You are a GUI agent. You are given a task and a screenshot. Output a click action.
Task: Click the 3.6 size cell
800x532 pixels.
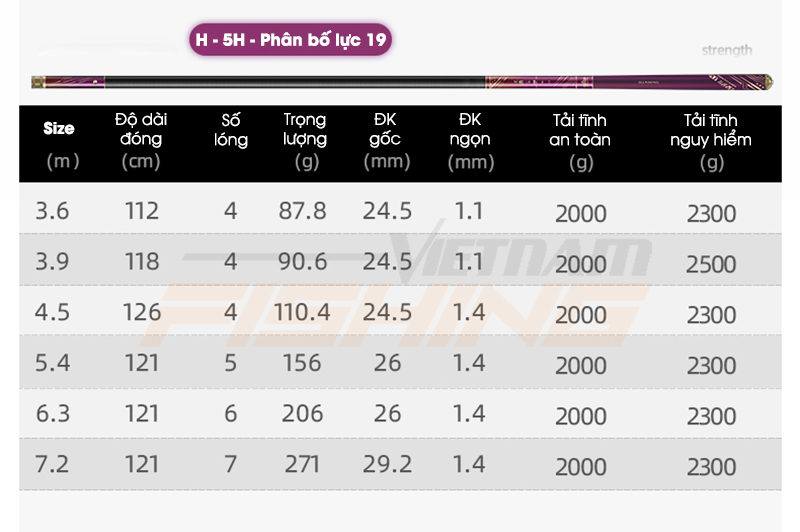[x=52, y=211]
